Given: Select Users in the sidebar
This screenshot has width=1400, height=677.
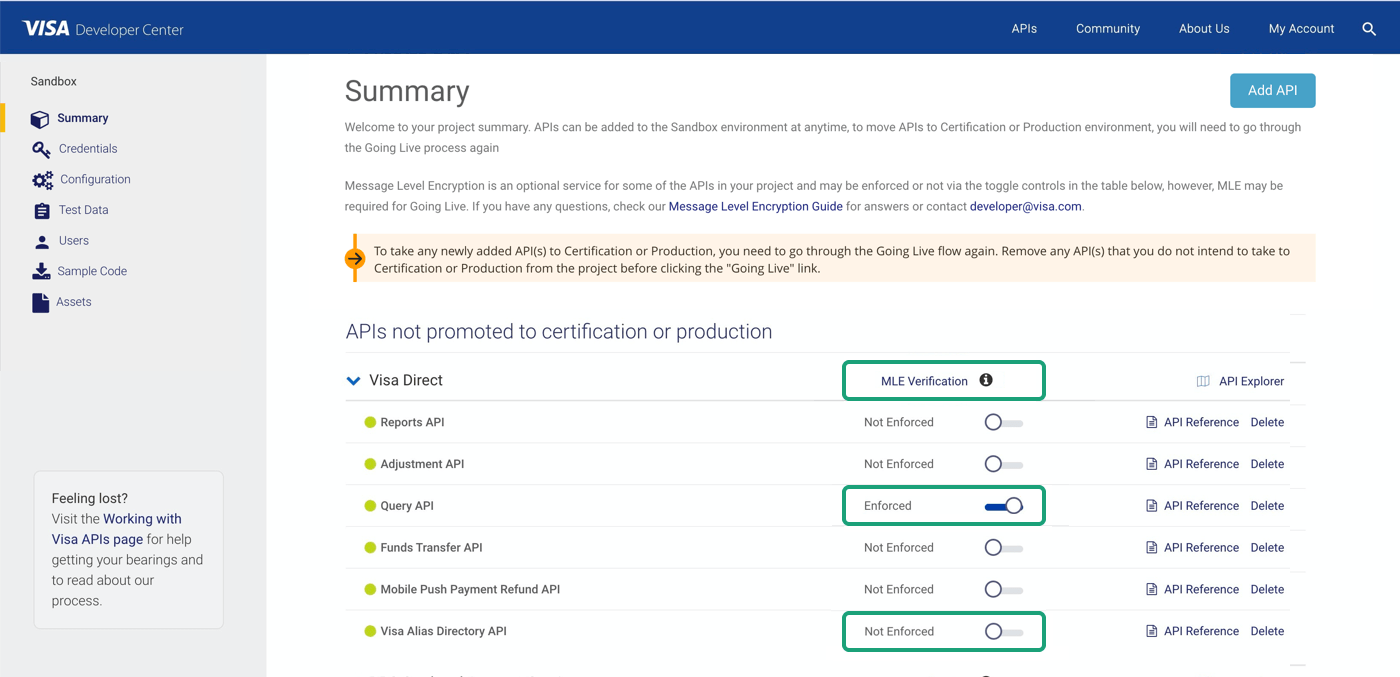Looking at the screenshot, I should click(74, 241).
